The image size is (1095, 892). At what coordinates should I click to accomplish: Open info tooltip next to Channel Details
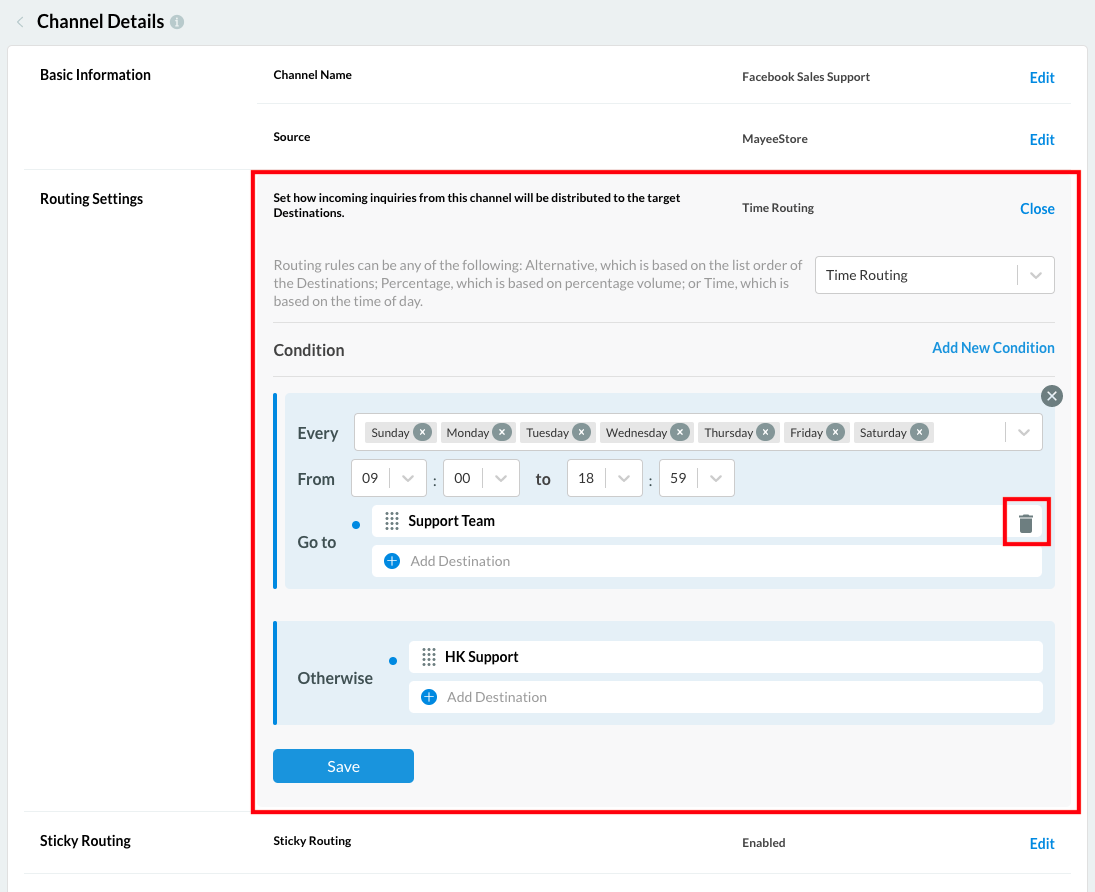(x=177, y=22)
